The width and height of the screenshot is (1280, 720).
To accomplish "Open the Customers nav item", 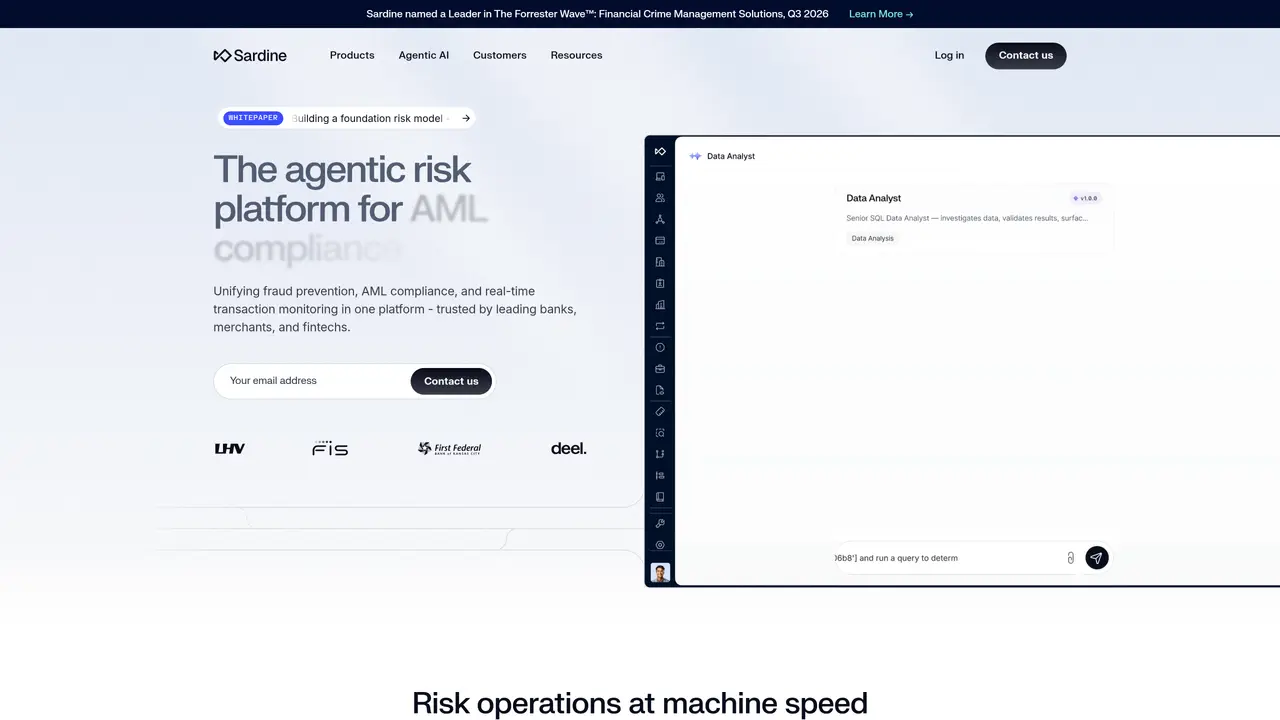I will pyautogui.click(x=500, y=55).
